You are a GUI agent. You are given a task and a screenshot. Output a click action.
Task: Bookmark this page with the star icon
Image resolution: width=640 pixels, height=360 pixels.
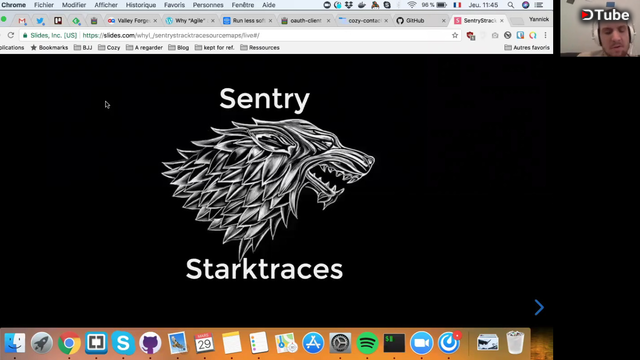[455, 35]
